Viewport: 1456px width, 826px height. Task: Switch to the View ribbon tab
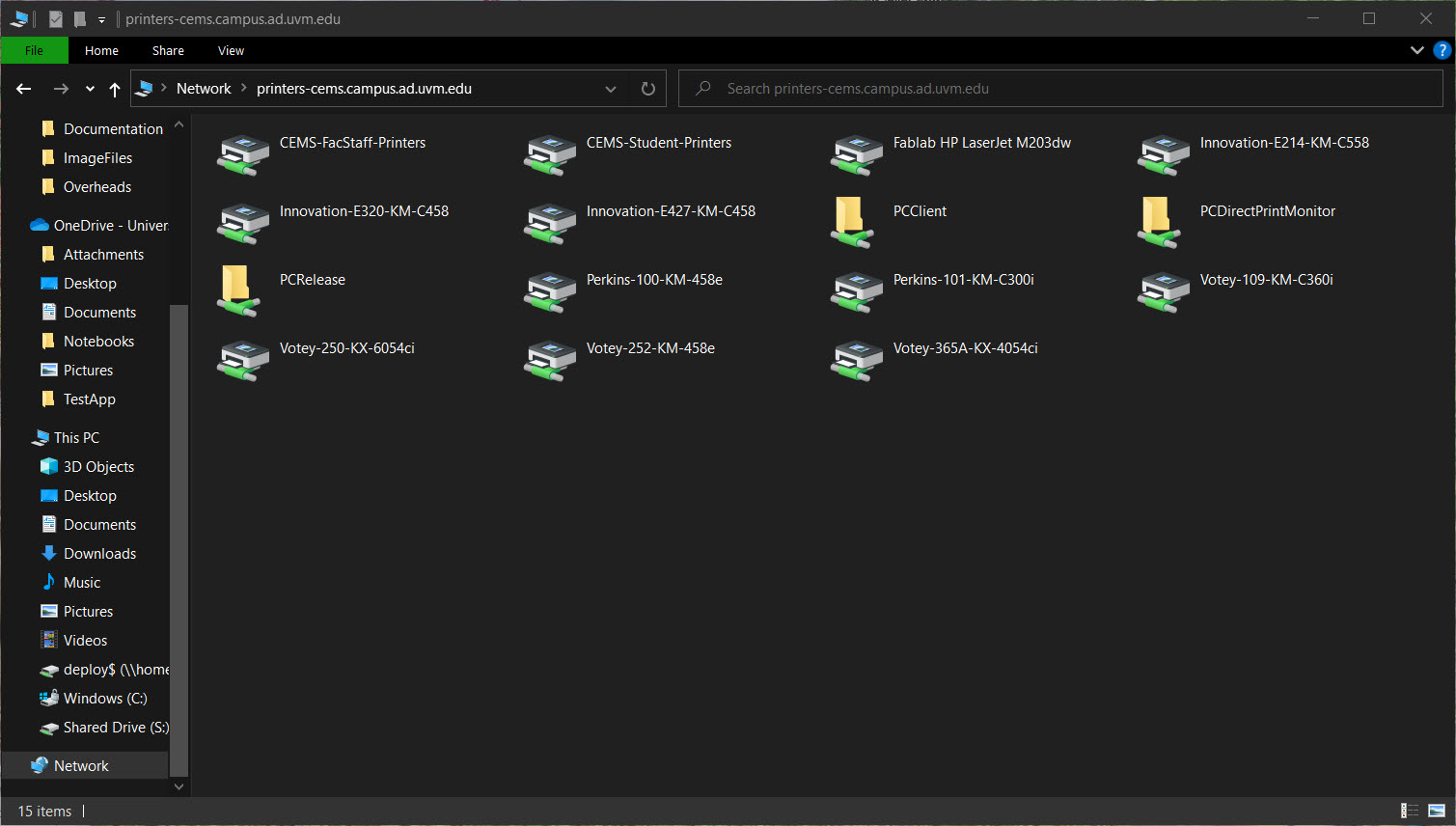(231, 50)
